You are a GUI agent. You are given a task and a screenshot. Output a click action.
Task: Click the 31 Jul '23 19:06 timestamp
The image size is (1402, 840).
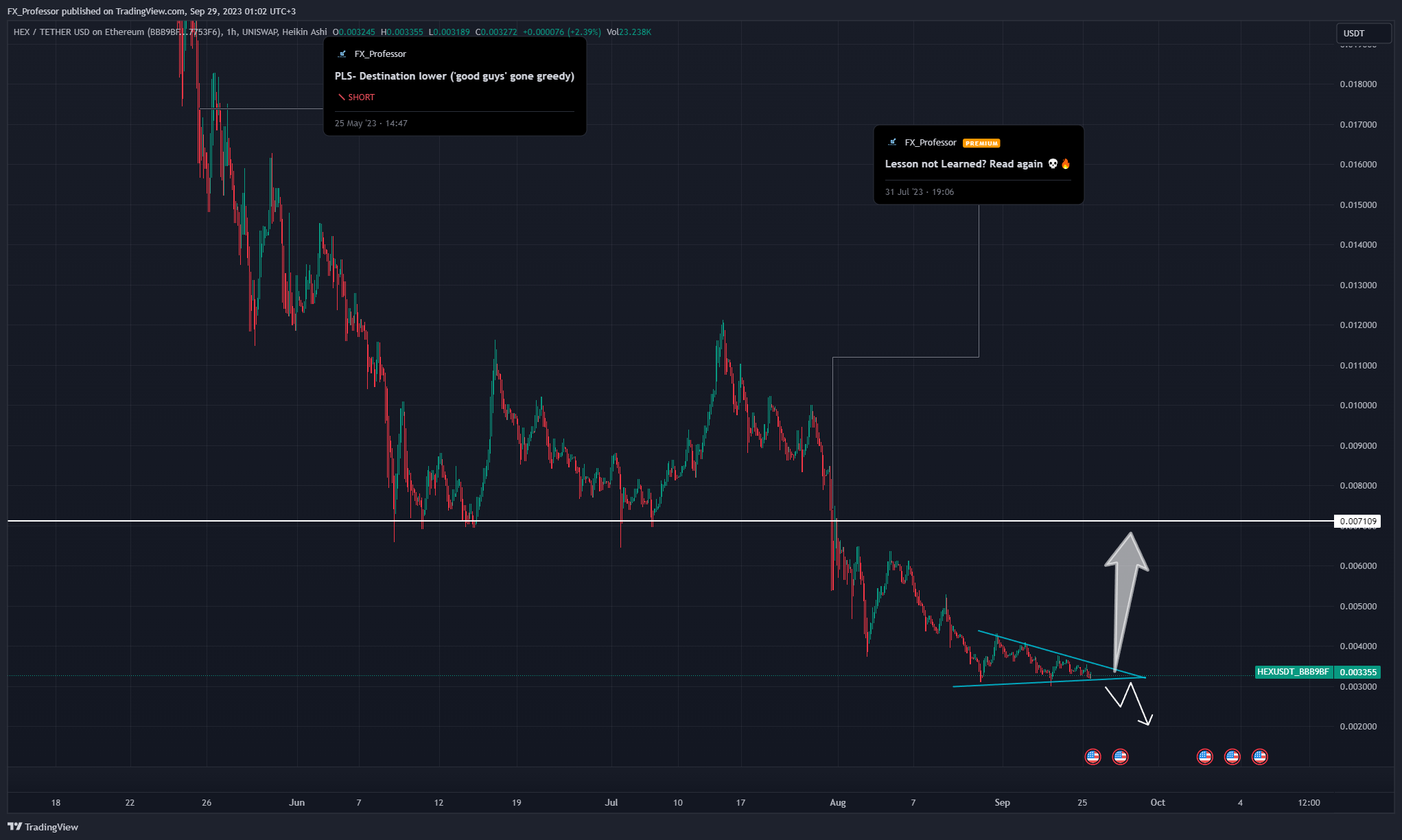(920, 192)
